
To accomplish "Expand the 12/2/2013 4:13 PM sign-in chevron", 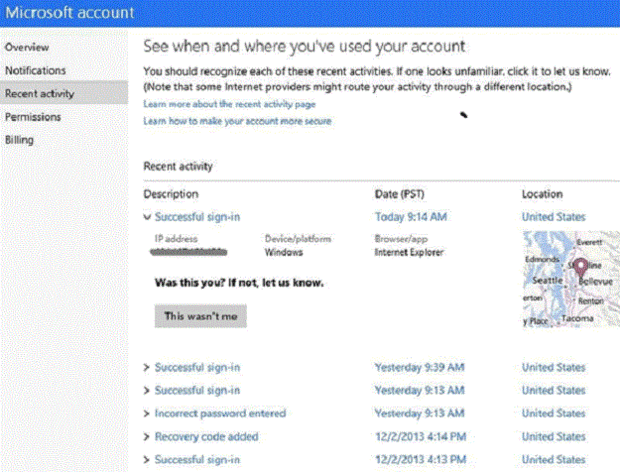I will [x=147, y=460].
